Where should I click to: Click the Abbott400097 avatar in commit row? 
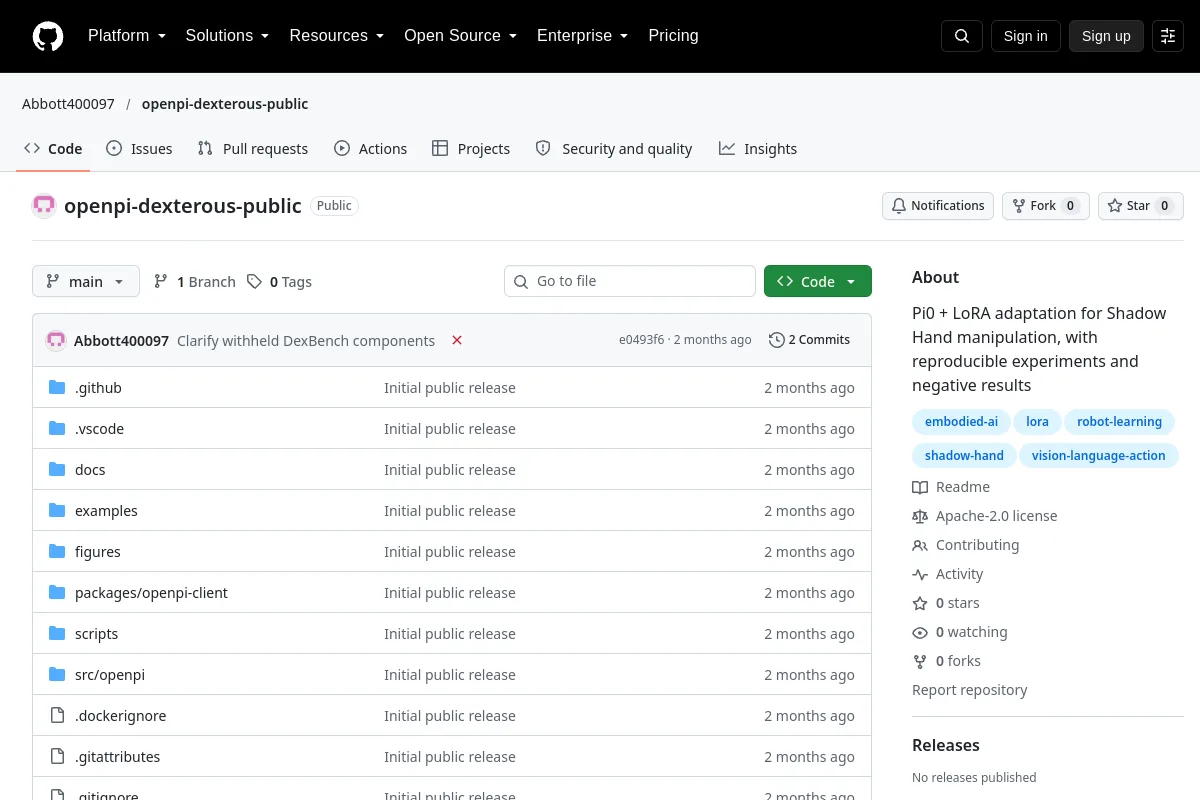point(56,340)
